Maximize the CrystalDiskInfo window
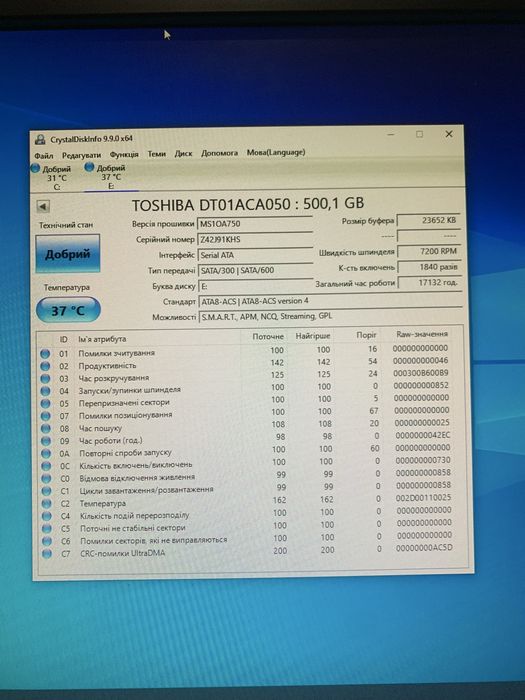The height and width of the screenshot is (700, 525). click(419, 134)
